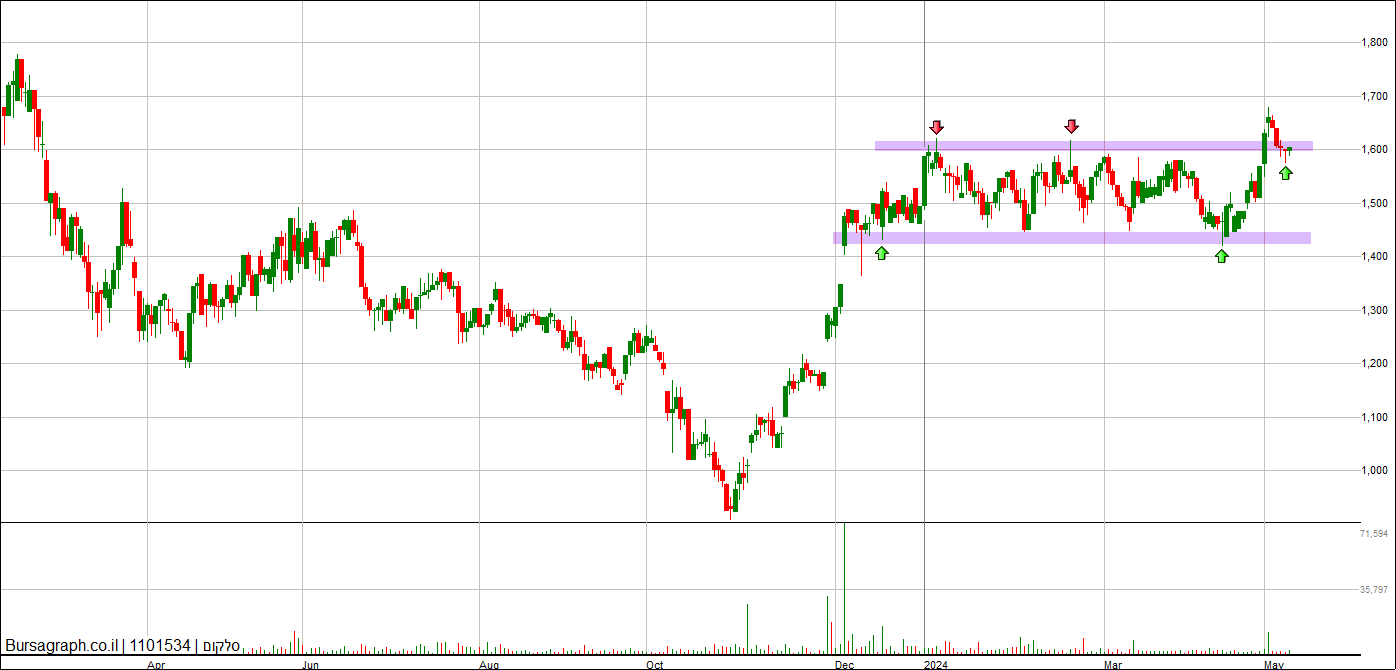Image resolution: width=1396 pixels, height=670 pixels.
Task: Click the 1,000 price axis label
Action: (x=1373, y=471)
